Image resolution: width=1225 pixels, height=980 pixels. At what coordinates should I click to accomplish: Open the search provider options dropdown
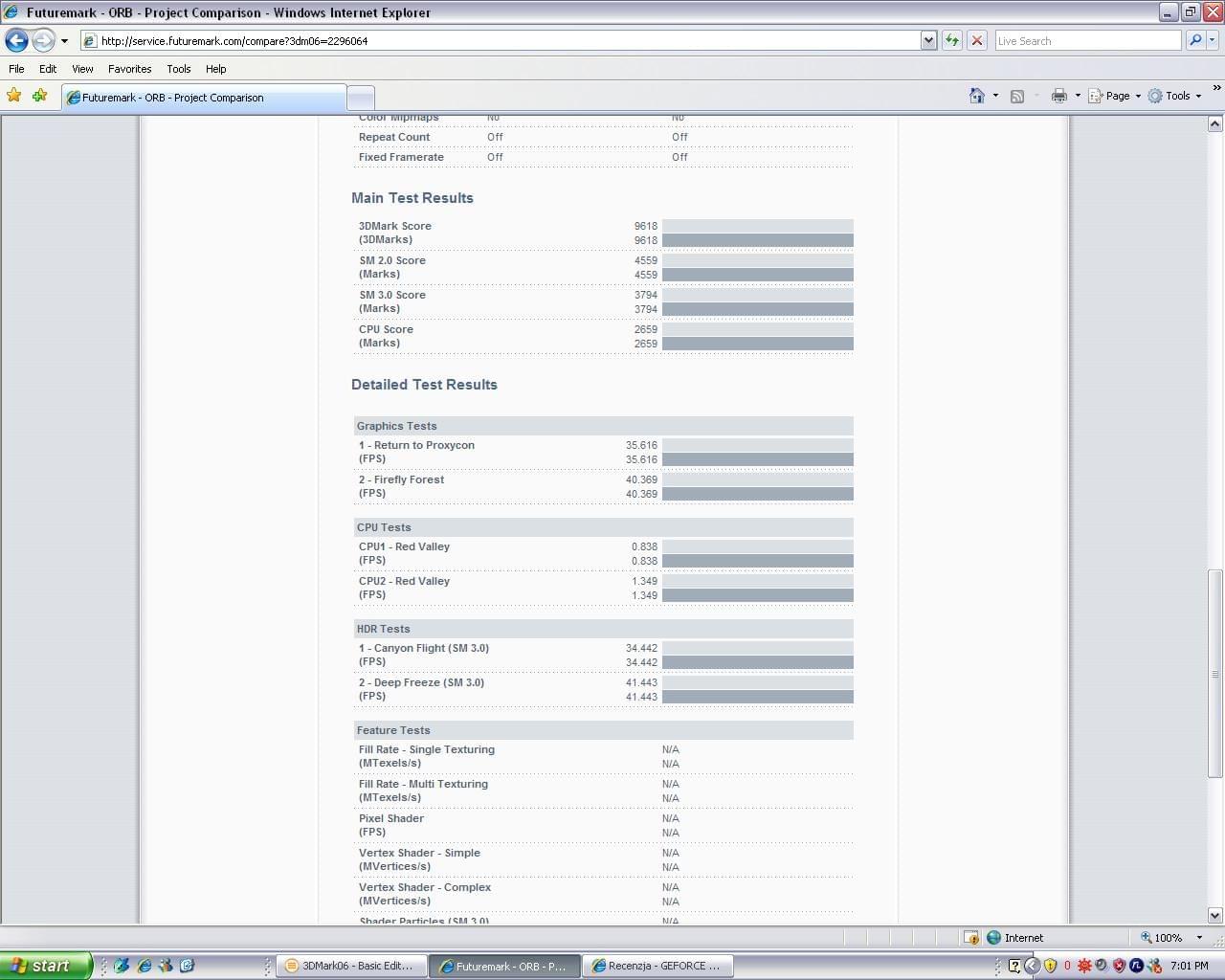(x=1213, y=40)
